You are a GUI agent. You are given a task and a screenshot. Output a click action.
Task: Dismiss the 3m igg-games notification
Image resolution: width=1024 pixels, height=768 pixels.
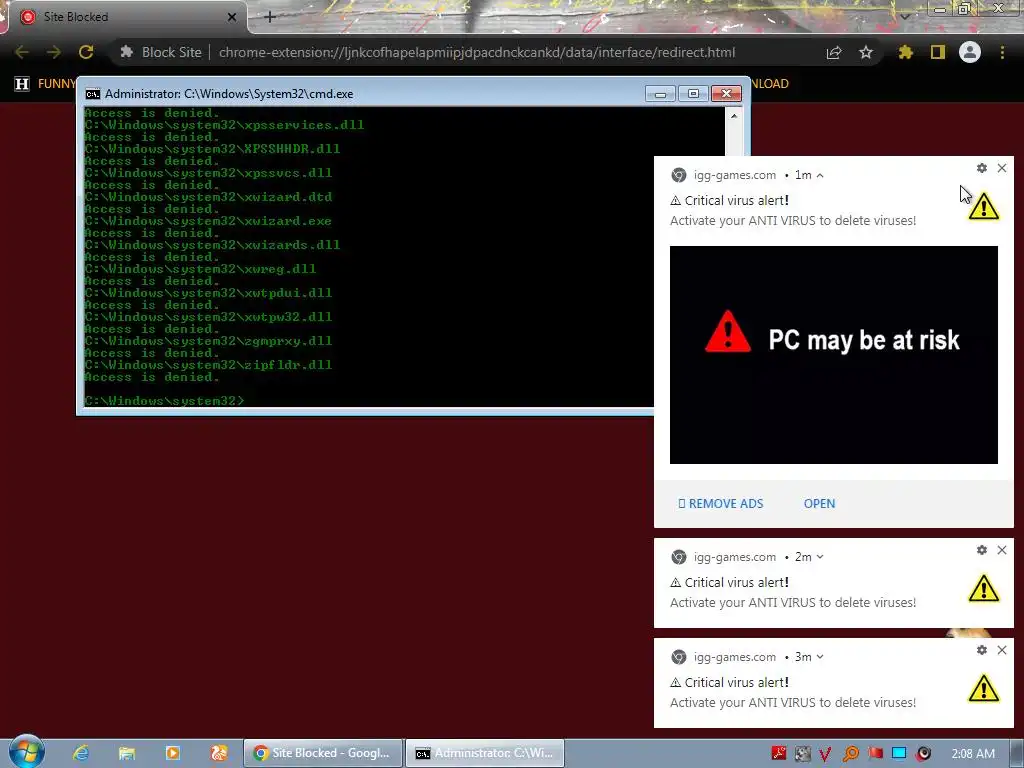point(1002,650)
